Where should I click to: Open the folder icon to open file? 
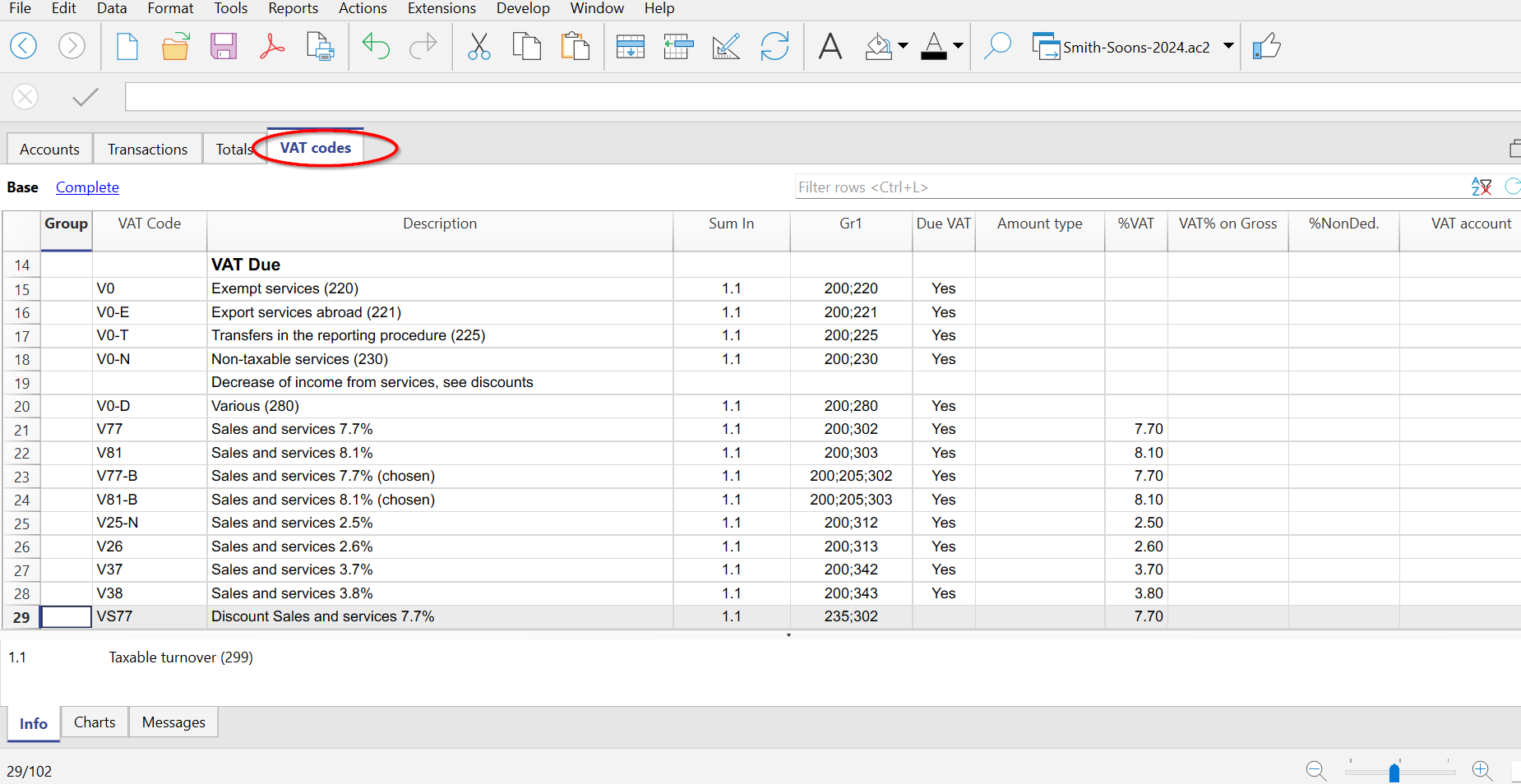175,46
